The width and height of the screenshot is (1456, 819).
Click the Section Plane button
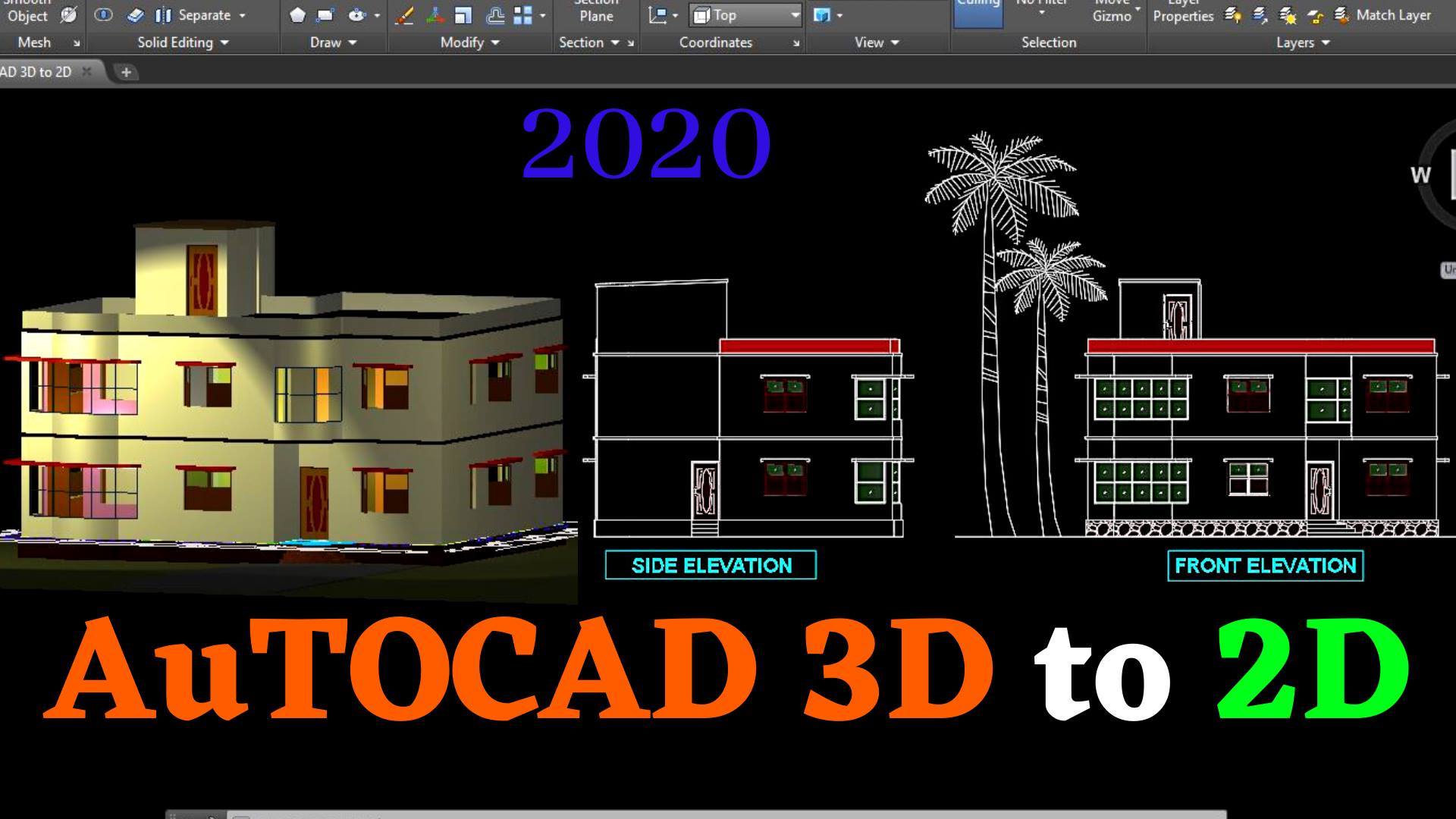596,11
